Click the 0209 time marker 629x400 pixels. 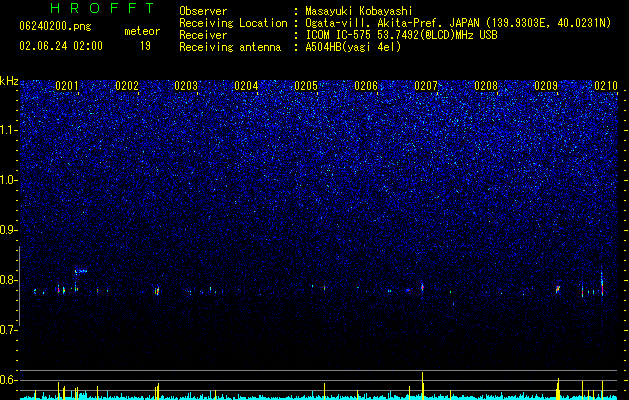coord(546,86)
